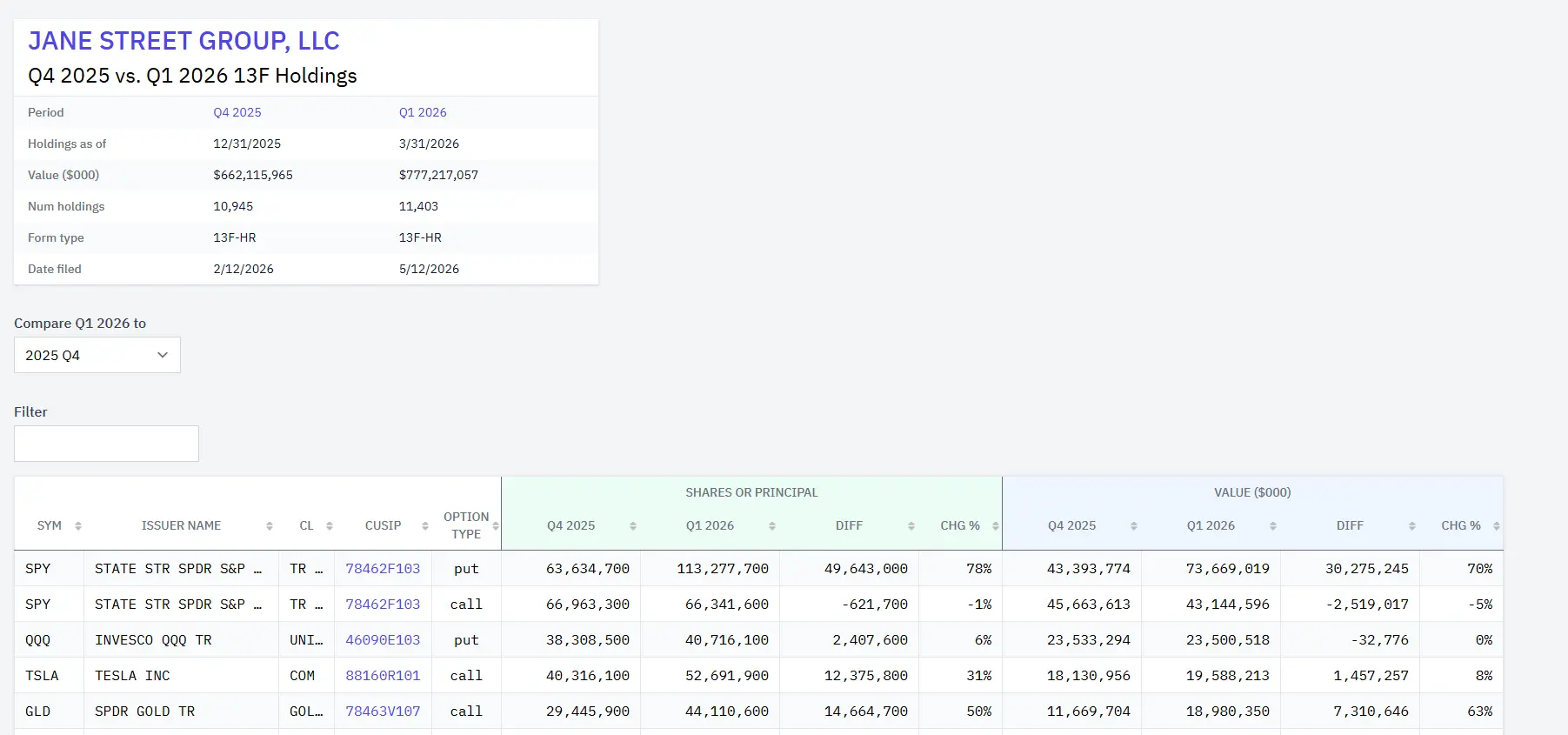Click the value difference -2,519,017
Viewport: 1568px width, 735px height.
point(1367,605)
